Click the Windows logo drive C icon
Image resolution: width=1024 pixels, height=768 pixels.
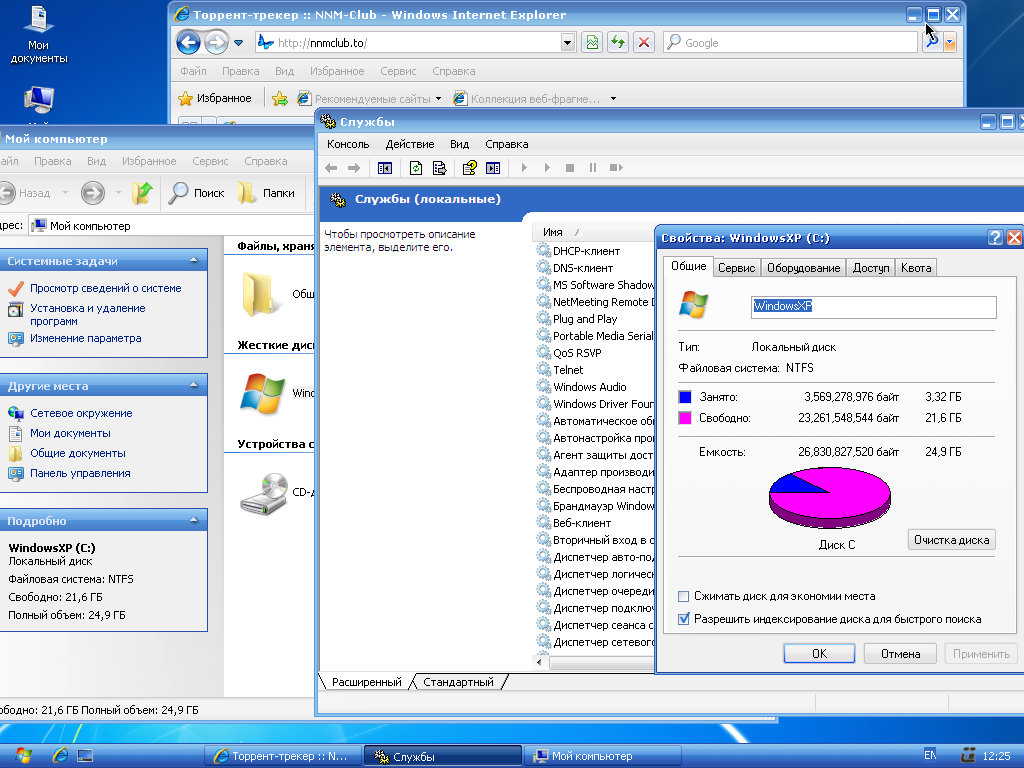[x=263, y=394]
